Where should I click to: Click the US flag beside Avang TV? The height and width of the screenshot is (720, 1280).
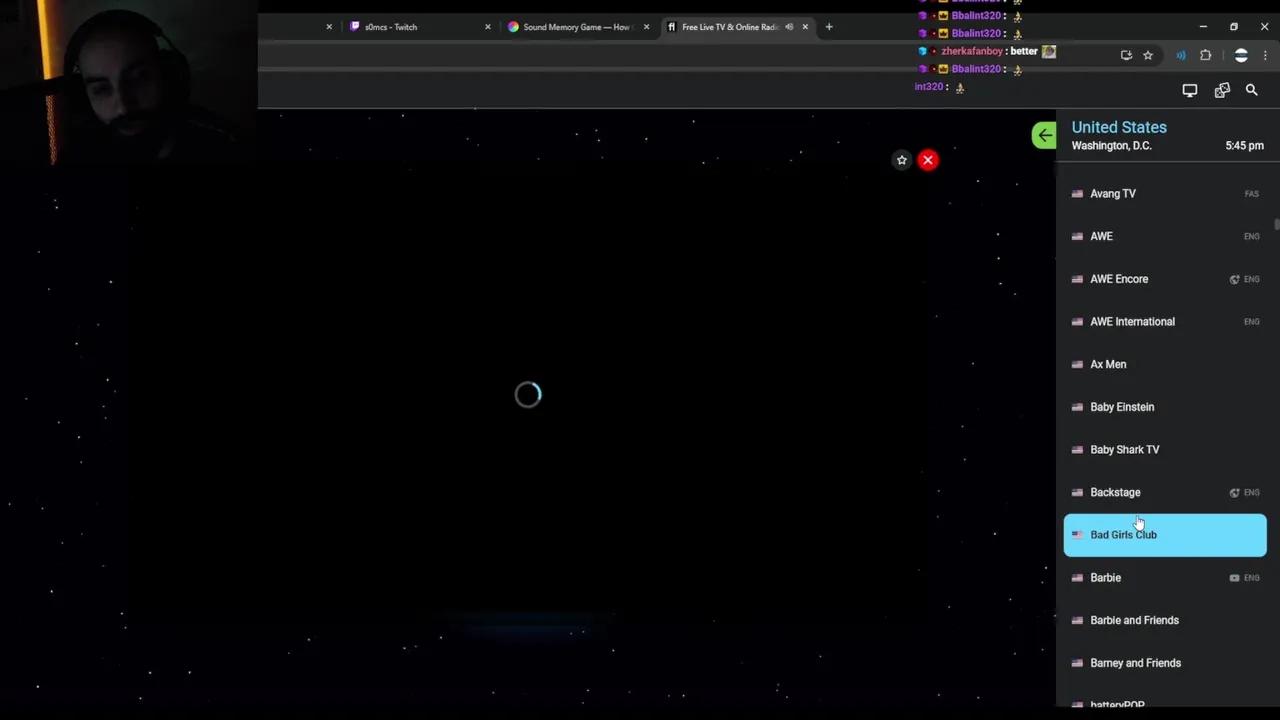[1077, 194]
